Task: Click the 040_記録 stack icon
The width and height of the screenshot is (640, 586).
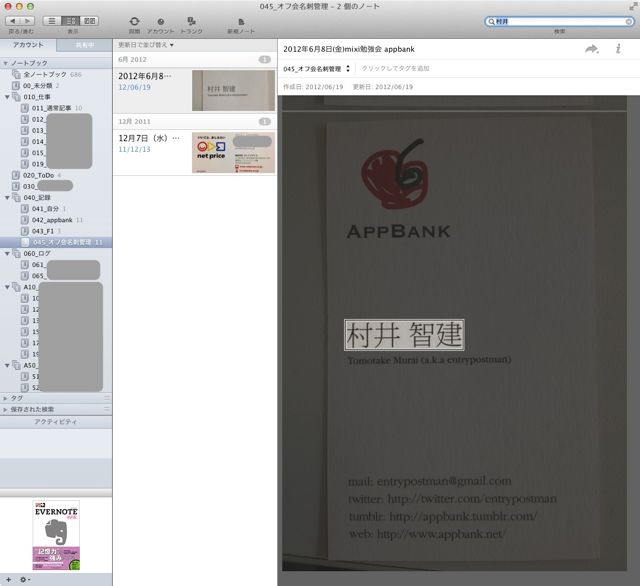Action: [16, 198]
